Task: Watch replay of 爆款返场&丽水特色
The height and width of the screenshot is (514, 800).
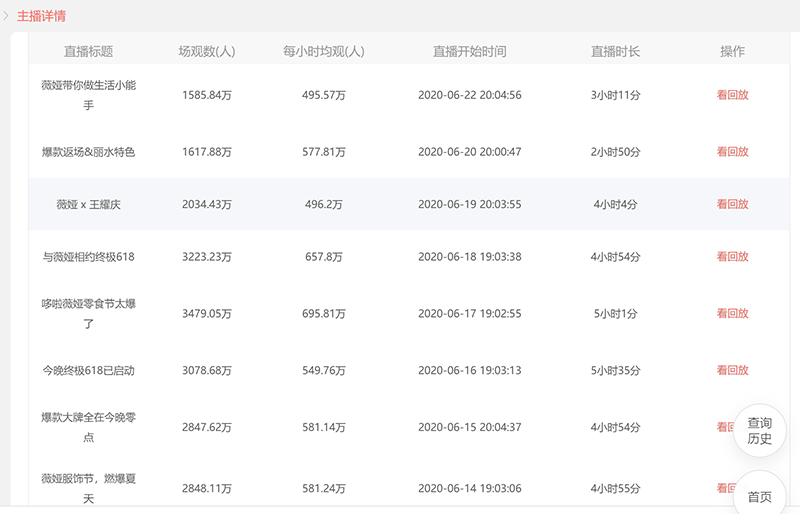Action: click(x=732, y=152)
